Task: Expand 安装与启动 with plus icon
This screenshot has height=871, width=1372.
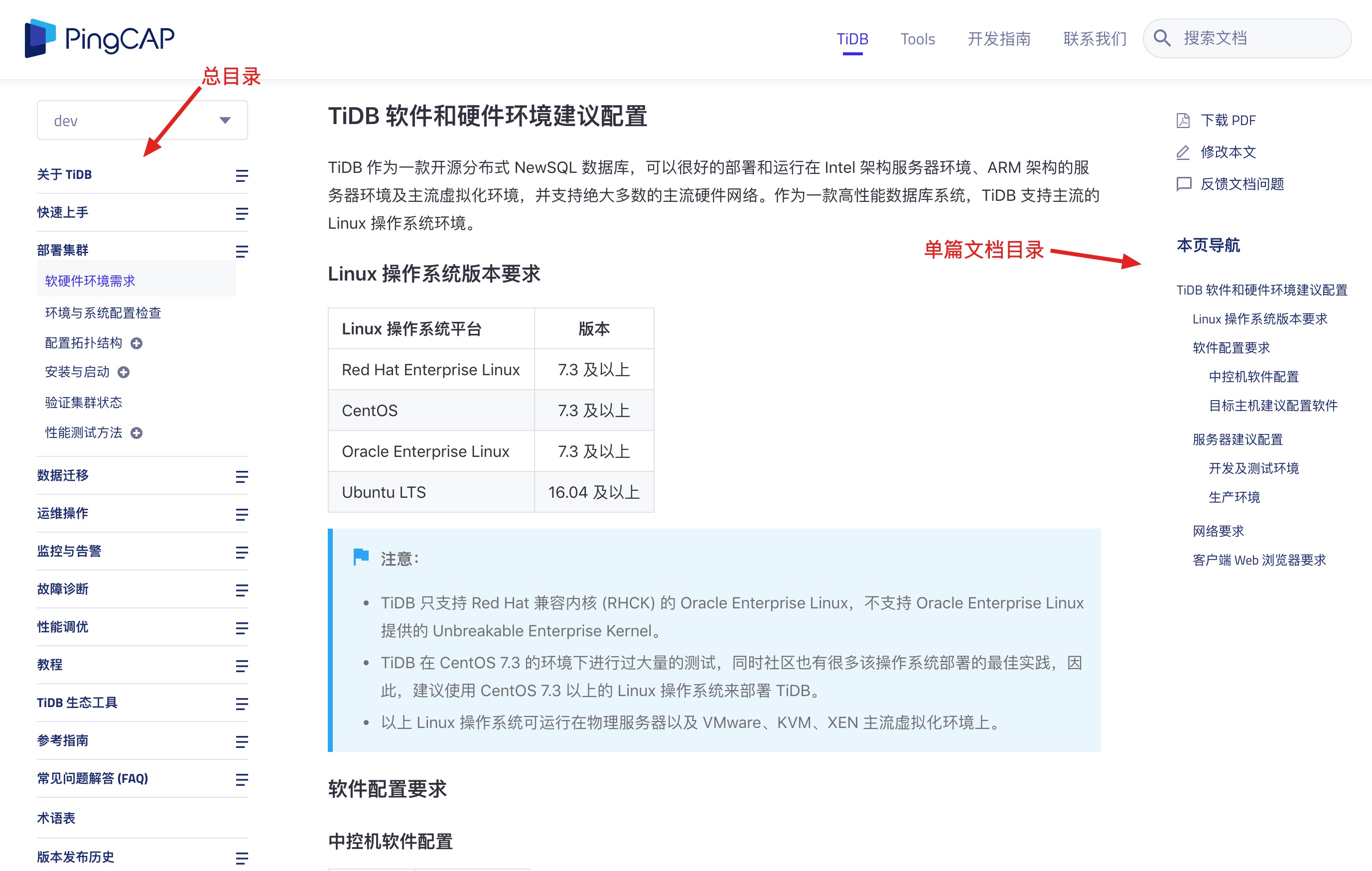Action: click(124, 372)
